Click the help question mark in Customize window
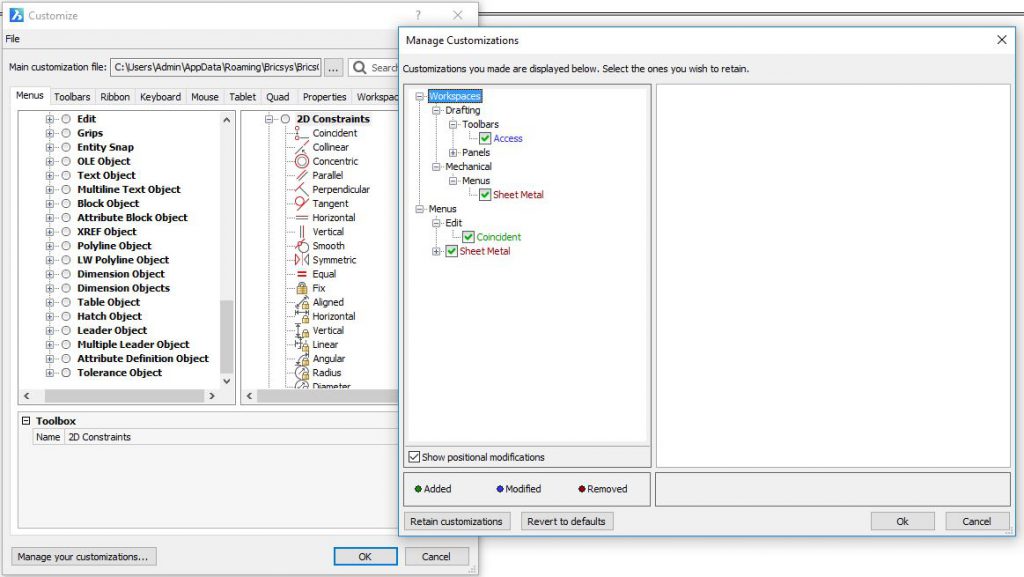This screenshot has height=577, width=1024. (418, 15)
